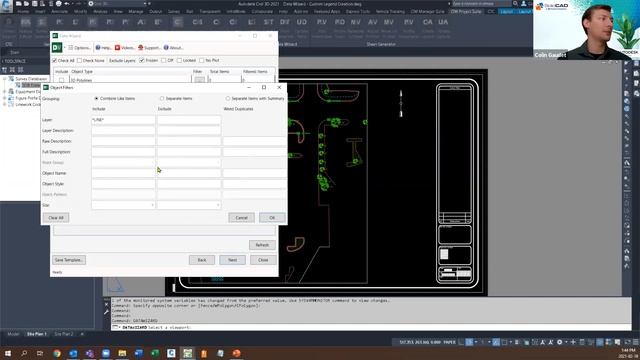Open the Point Group exclude dropdown

click(189, 162)
